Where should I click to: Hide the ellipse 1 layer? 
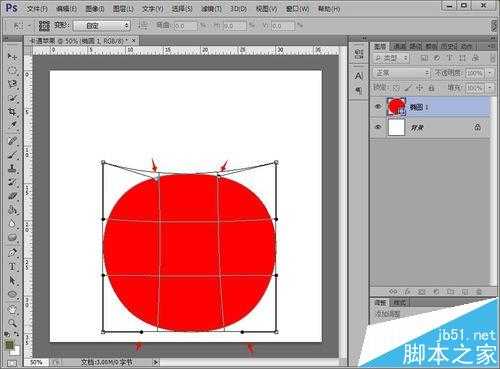(x=378, y=106)
